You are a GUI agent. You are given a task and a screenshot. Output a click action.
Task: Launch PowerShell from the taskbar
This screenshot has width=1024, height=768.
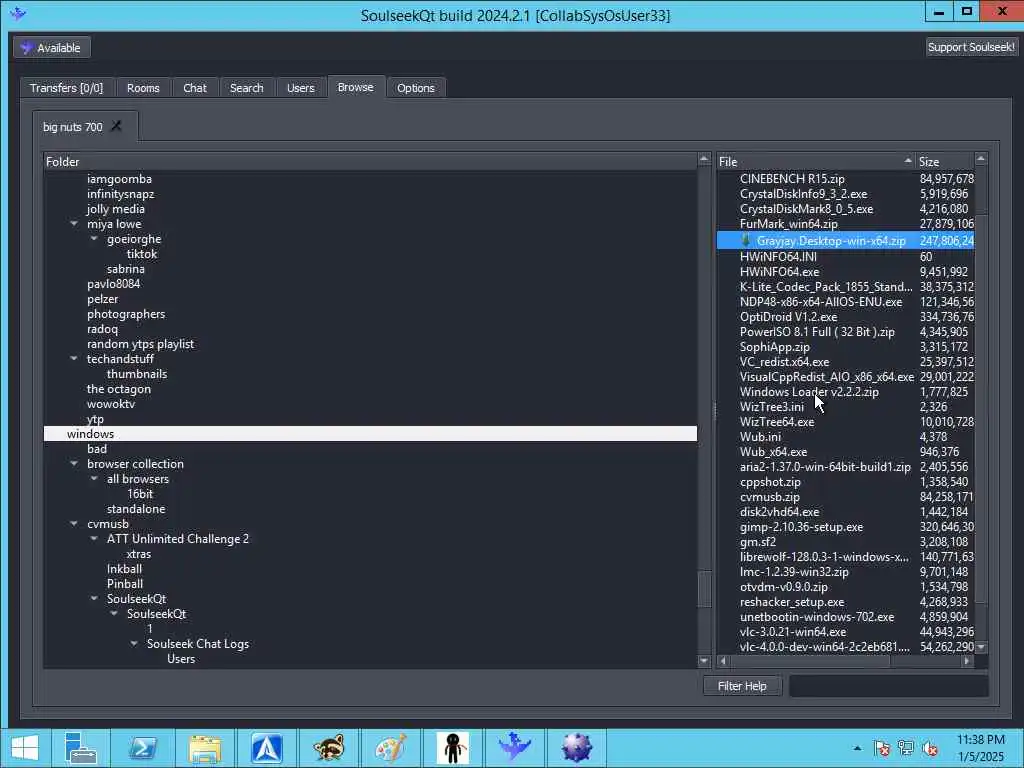point(142,748)
